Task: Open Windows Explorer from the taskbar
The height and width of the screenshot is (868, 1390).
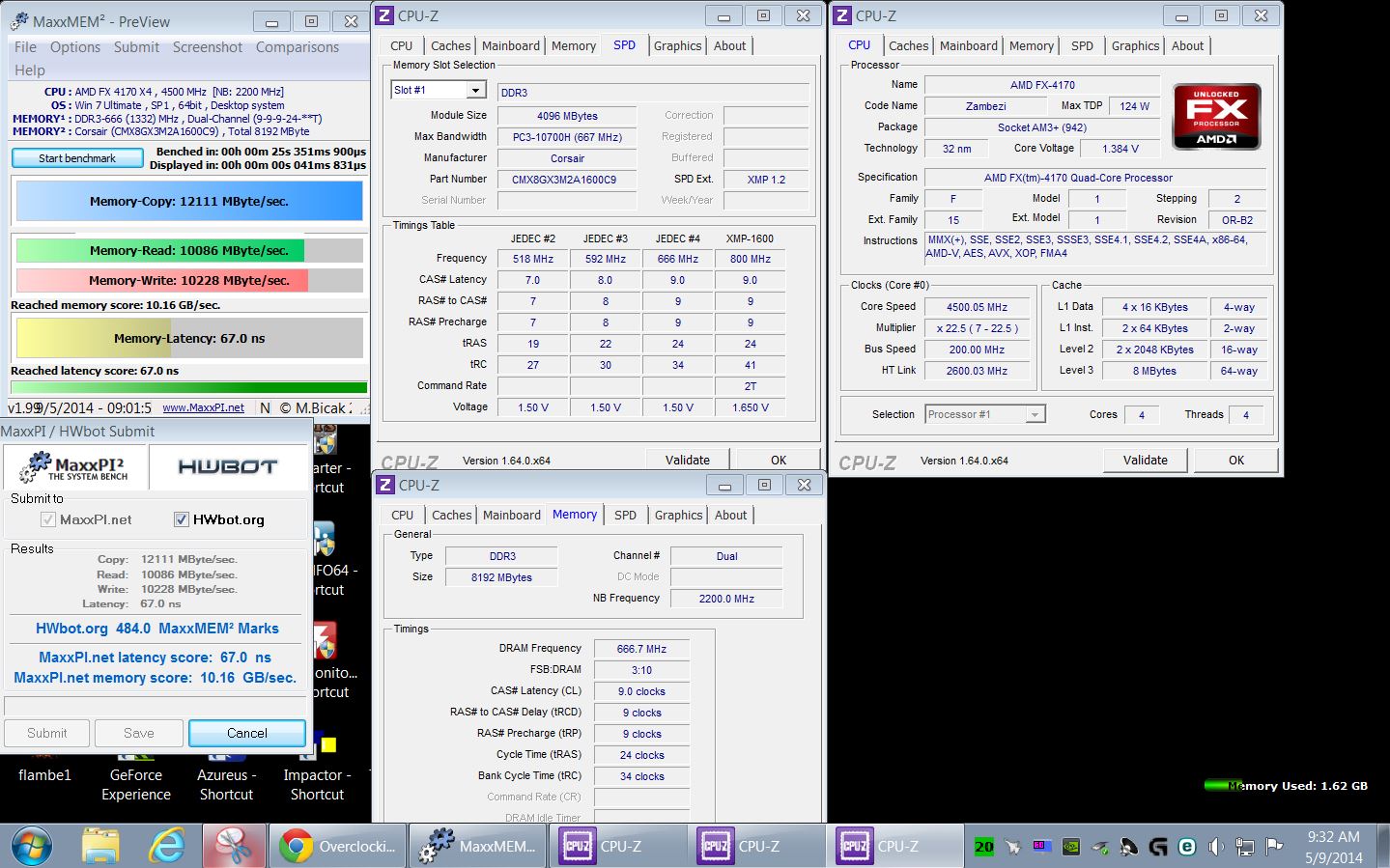Action: pyautogui.click(x=100, y=846)
